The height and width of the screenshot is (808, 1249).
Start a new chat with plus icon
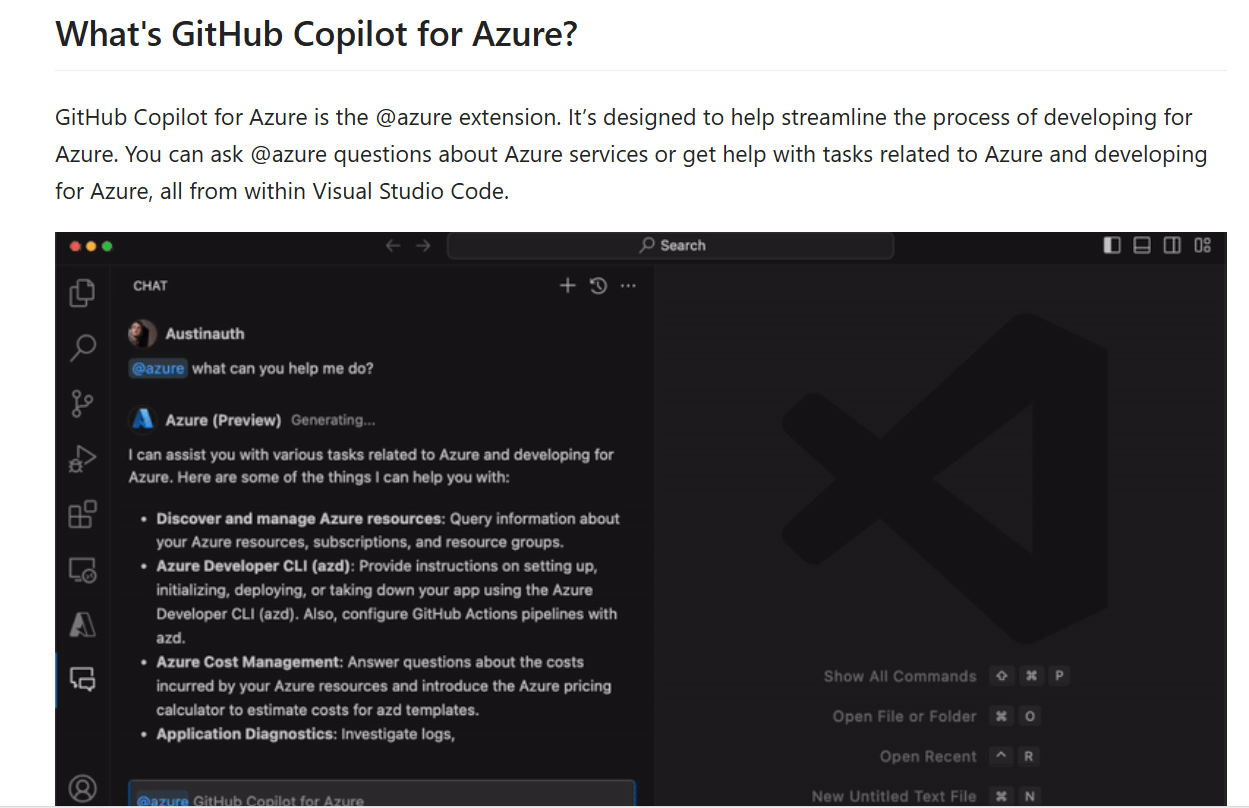click(567, 286)
